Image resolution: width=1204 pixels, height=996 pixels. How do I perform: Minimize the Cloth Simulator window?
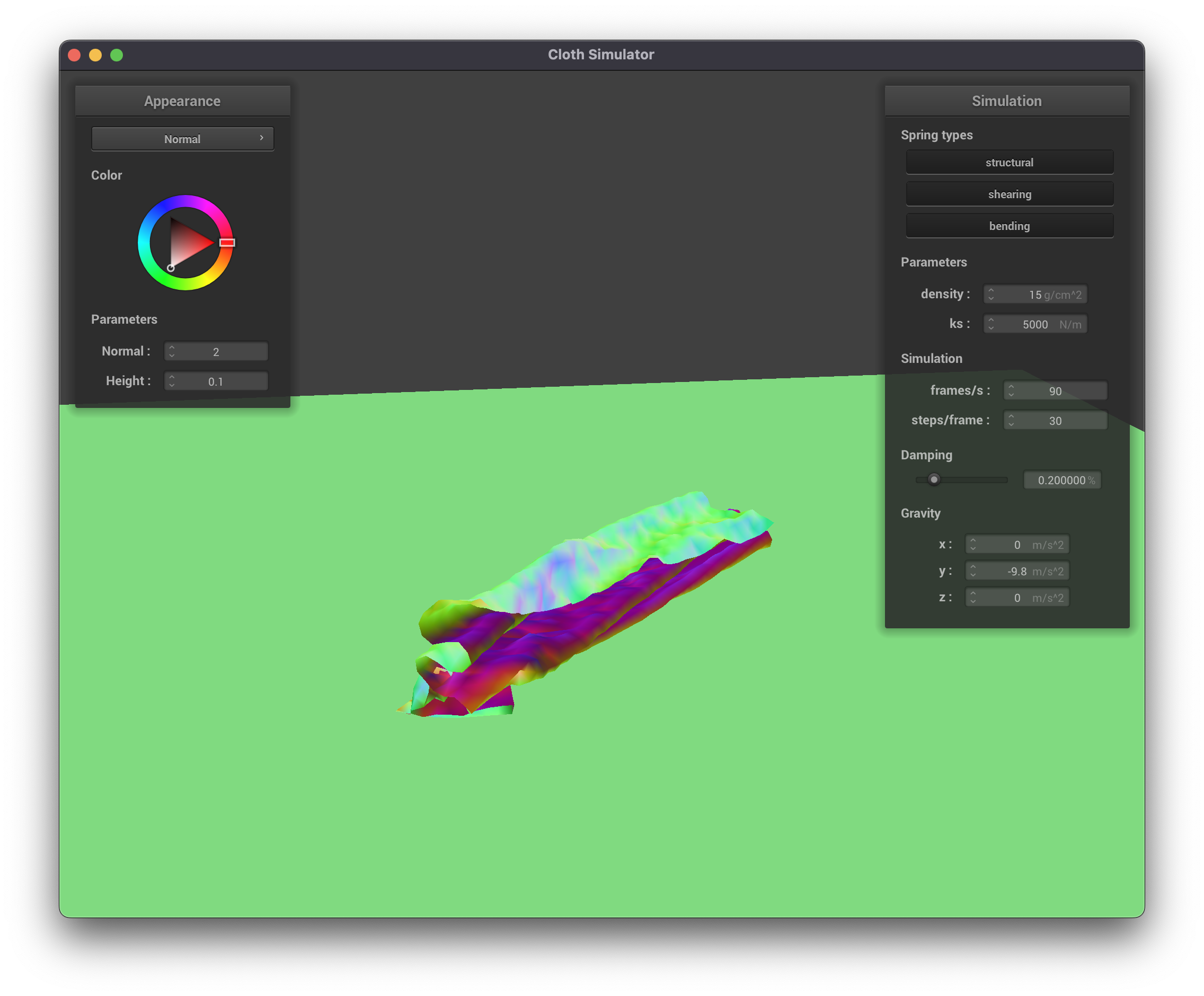pos(96,55)
